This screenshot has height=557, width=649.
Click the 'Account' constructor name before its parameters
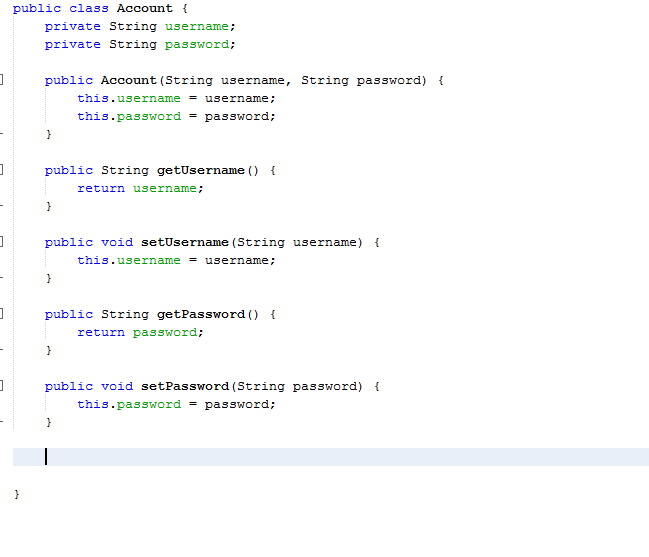(x=129, y=80)
